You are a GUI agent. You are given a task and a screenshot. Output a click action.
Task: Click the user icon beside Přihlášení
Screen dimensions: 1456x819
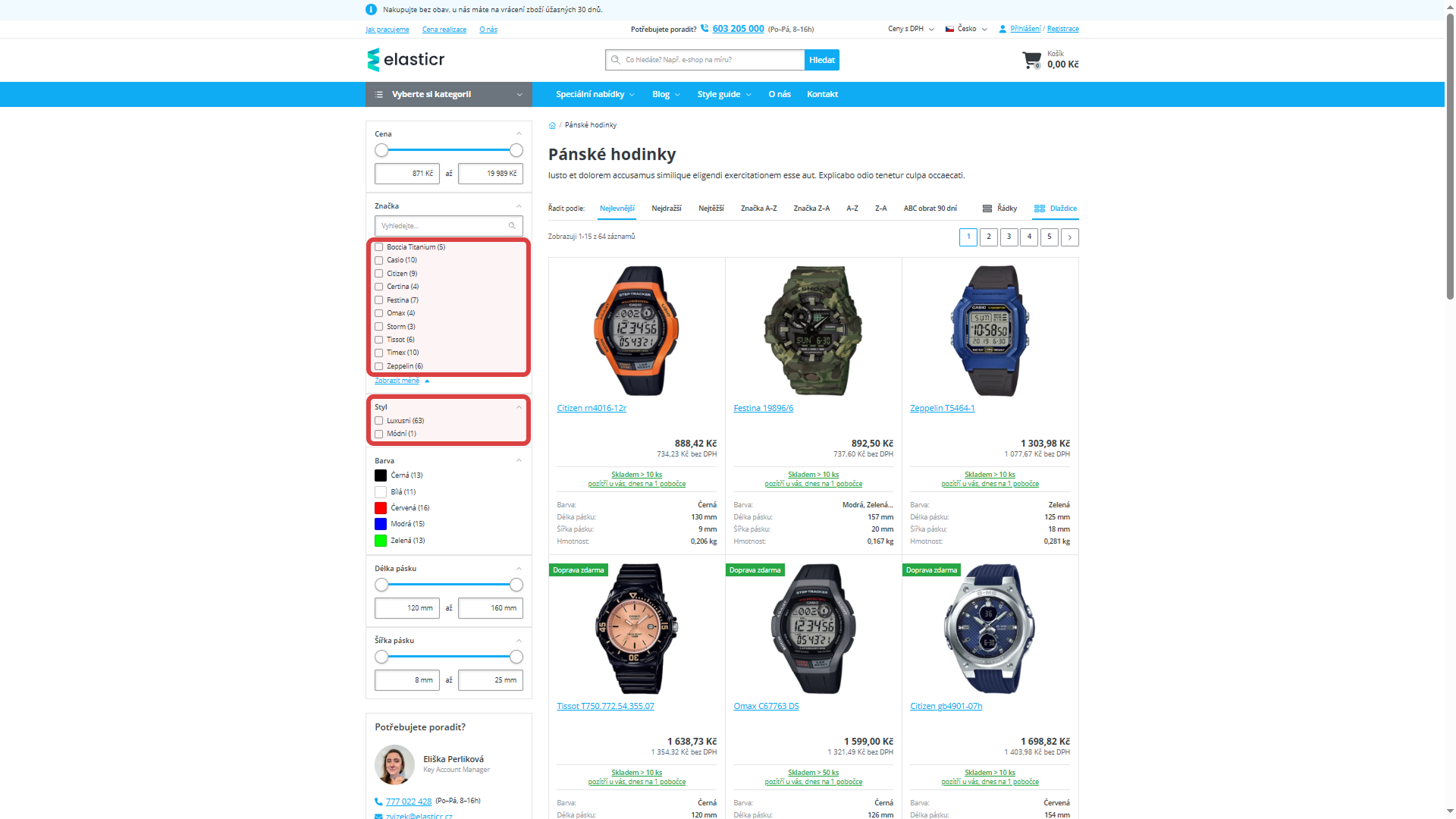coord(1003,29)
